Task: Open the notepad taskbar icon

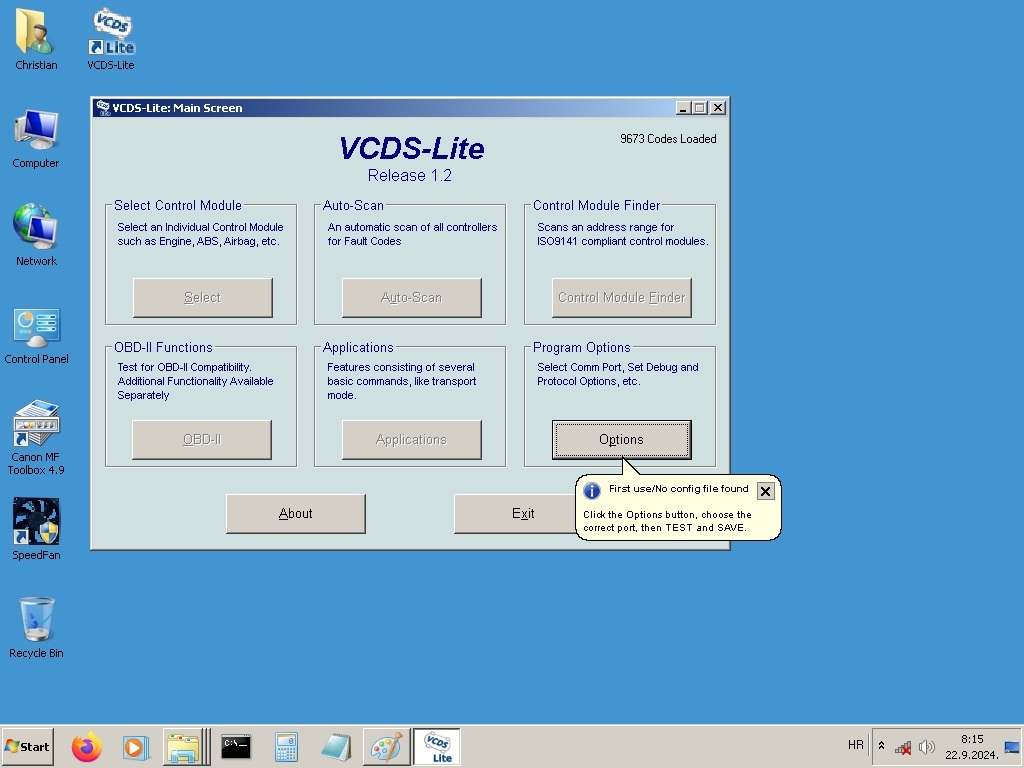Action: pyautogui.click(x=336, y=746)
